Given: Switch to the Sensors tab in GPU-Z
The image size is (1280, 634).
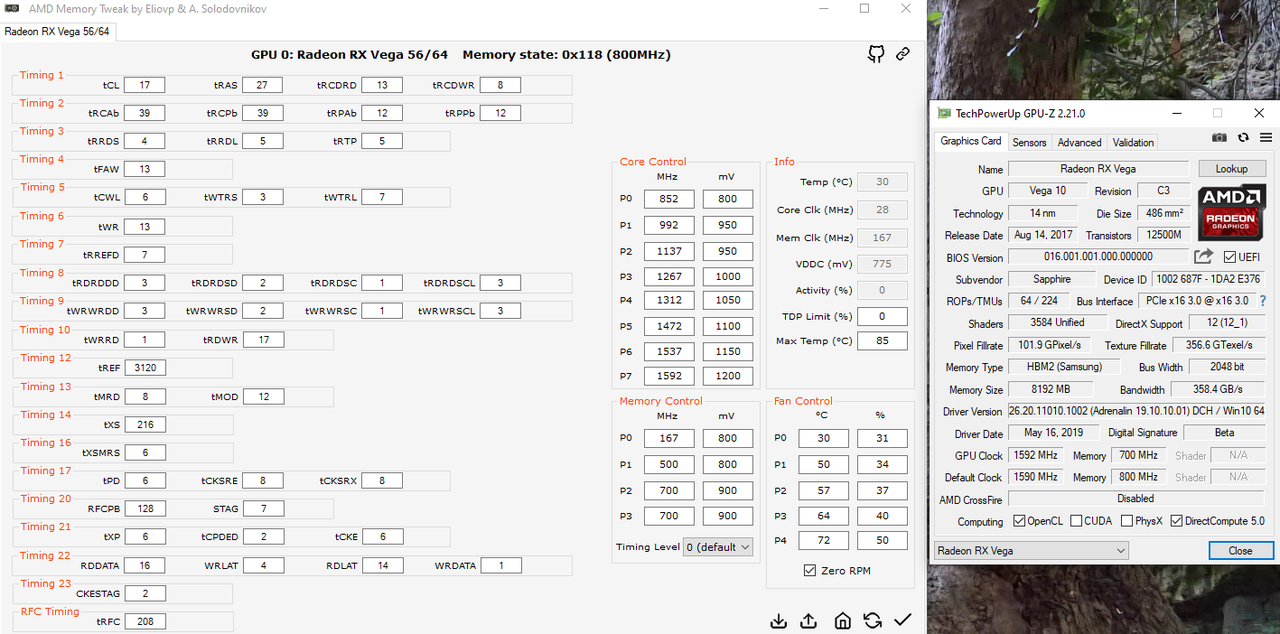Looking at the screenshot, I should pos(1029,142).
